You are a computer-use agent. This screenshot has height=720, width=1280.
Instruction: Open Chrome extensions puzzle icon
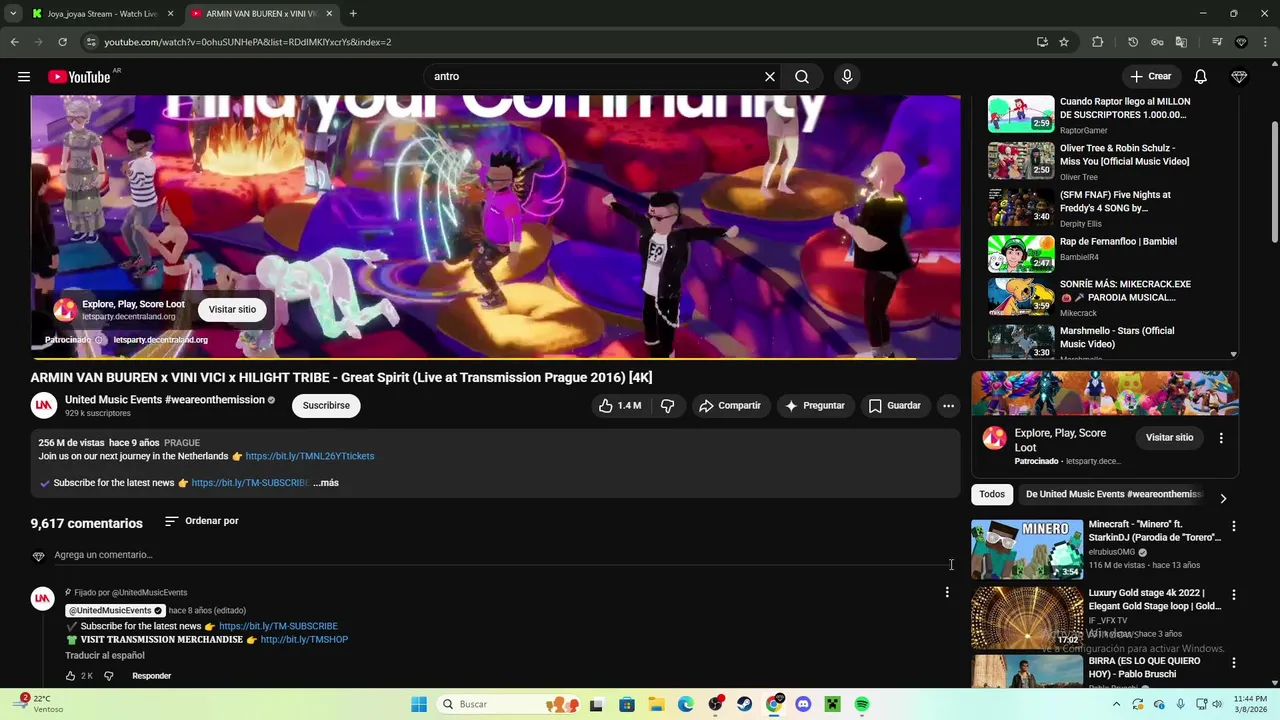1098,42
